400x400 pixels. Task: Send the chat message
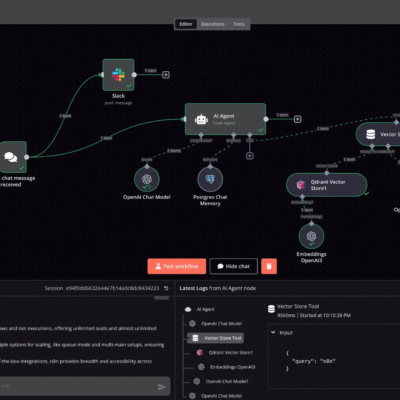161,387
